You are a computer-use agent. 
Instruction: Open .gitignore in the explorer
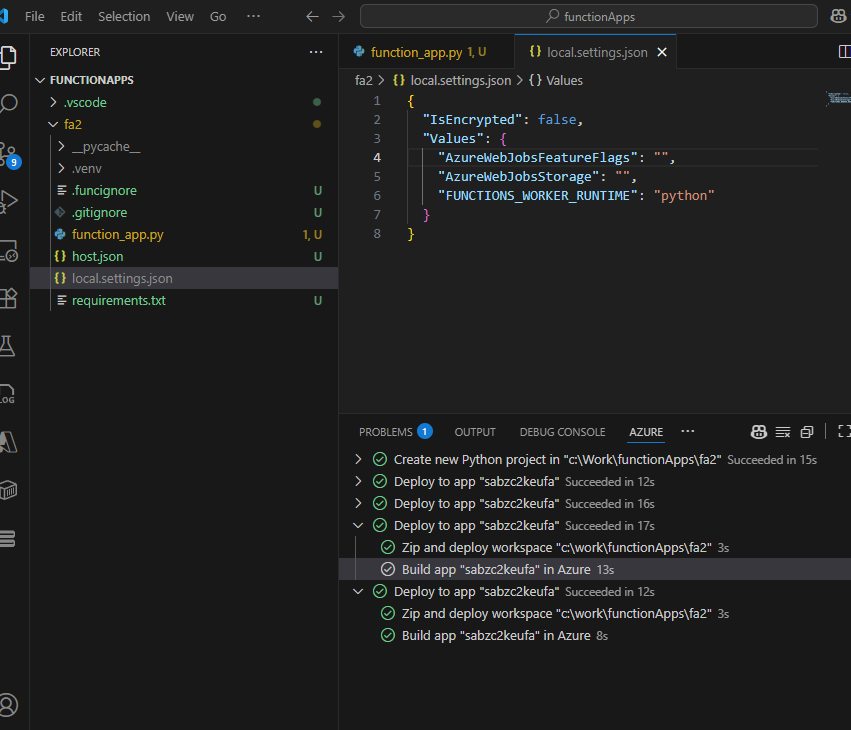(x=185, y=213)
